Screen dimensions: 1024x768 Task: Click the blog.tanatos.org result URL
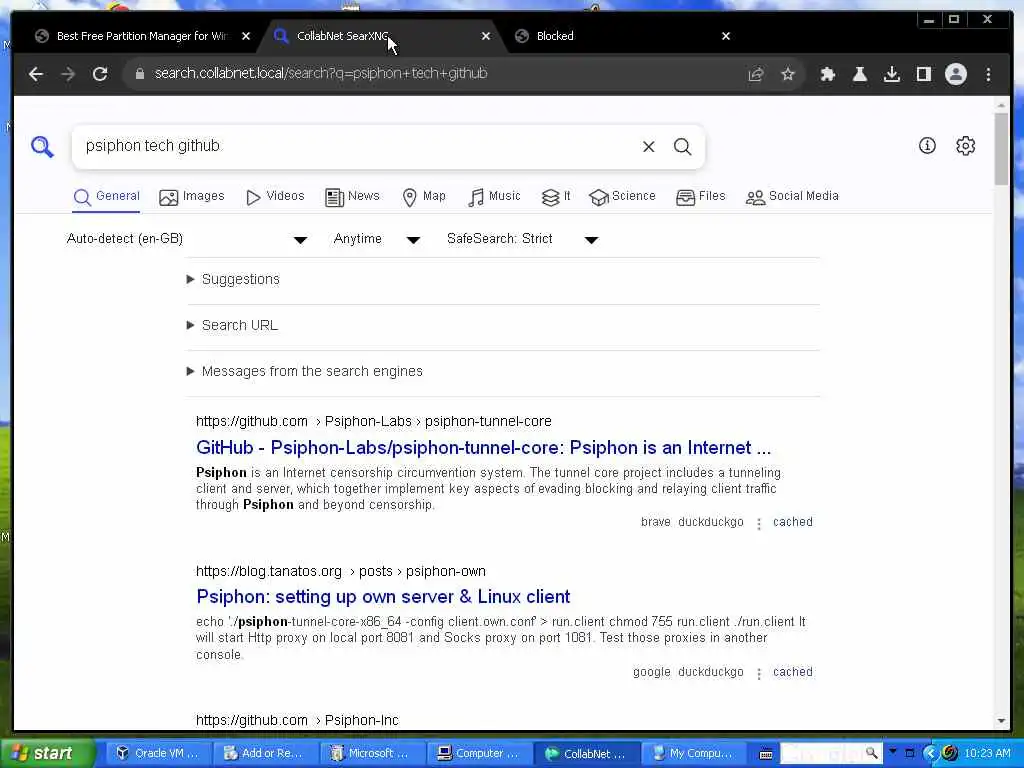point(341,571)
